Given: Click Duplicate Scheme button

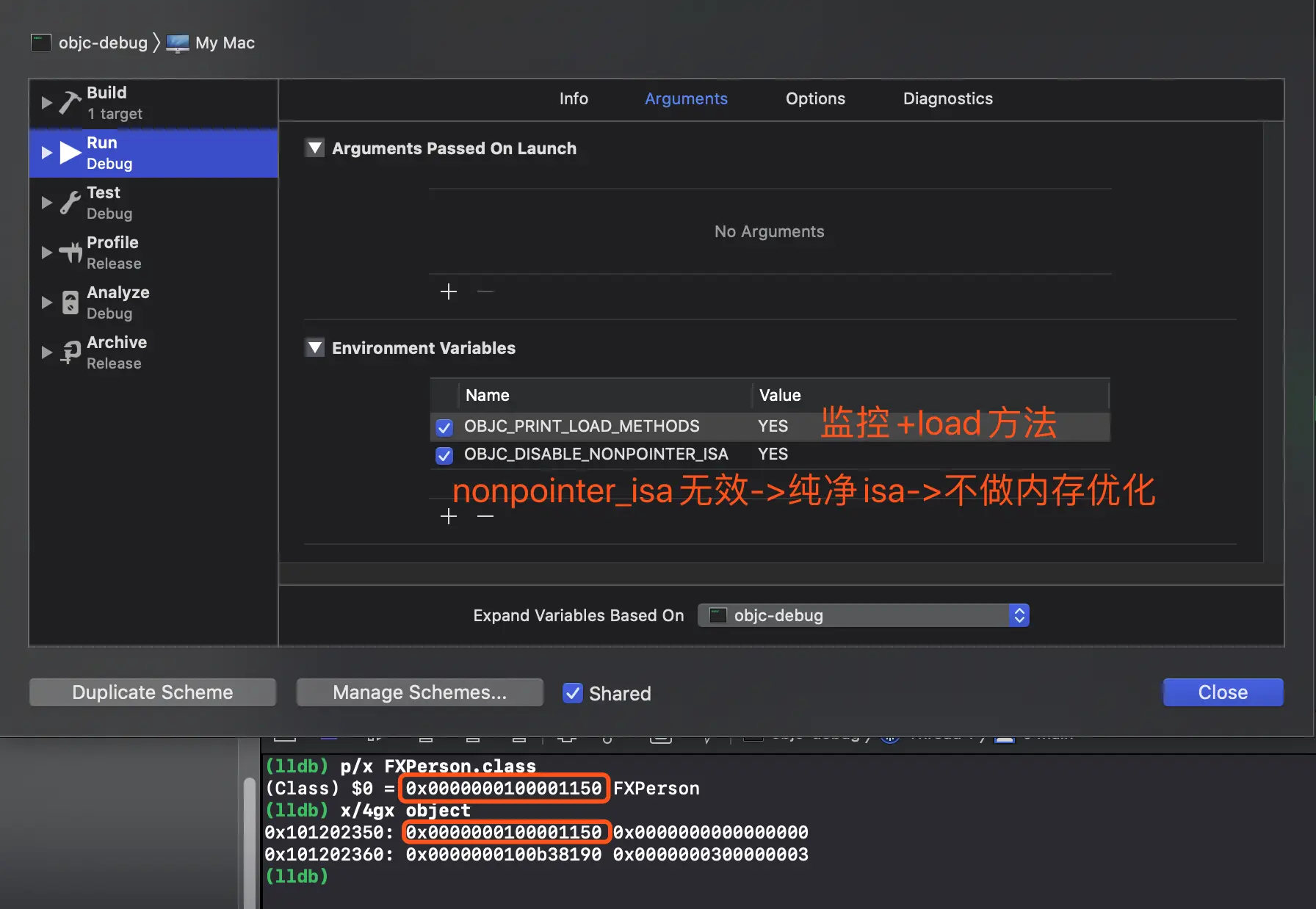Looking at the screenshot, I should pos(153,692).
